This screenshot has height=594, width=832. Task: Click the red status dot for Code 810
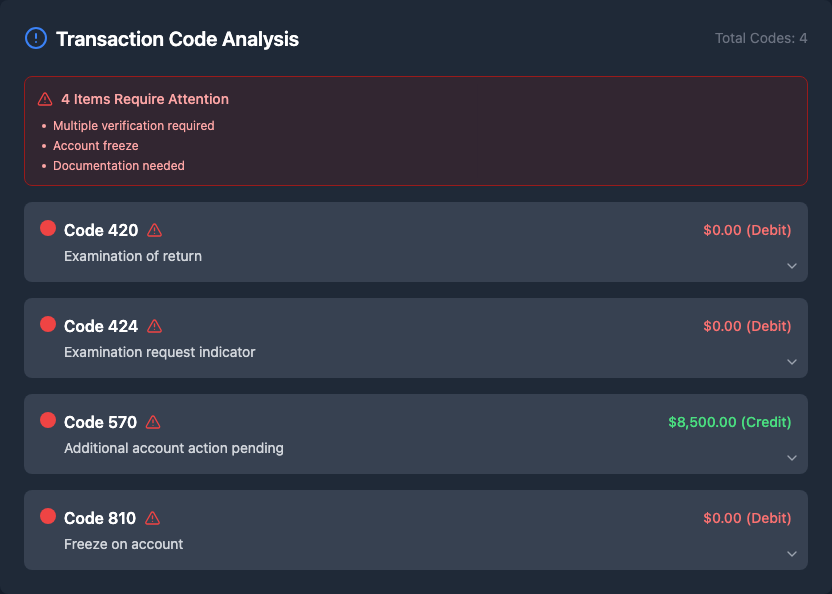pos(48,516)
